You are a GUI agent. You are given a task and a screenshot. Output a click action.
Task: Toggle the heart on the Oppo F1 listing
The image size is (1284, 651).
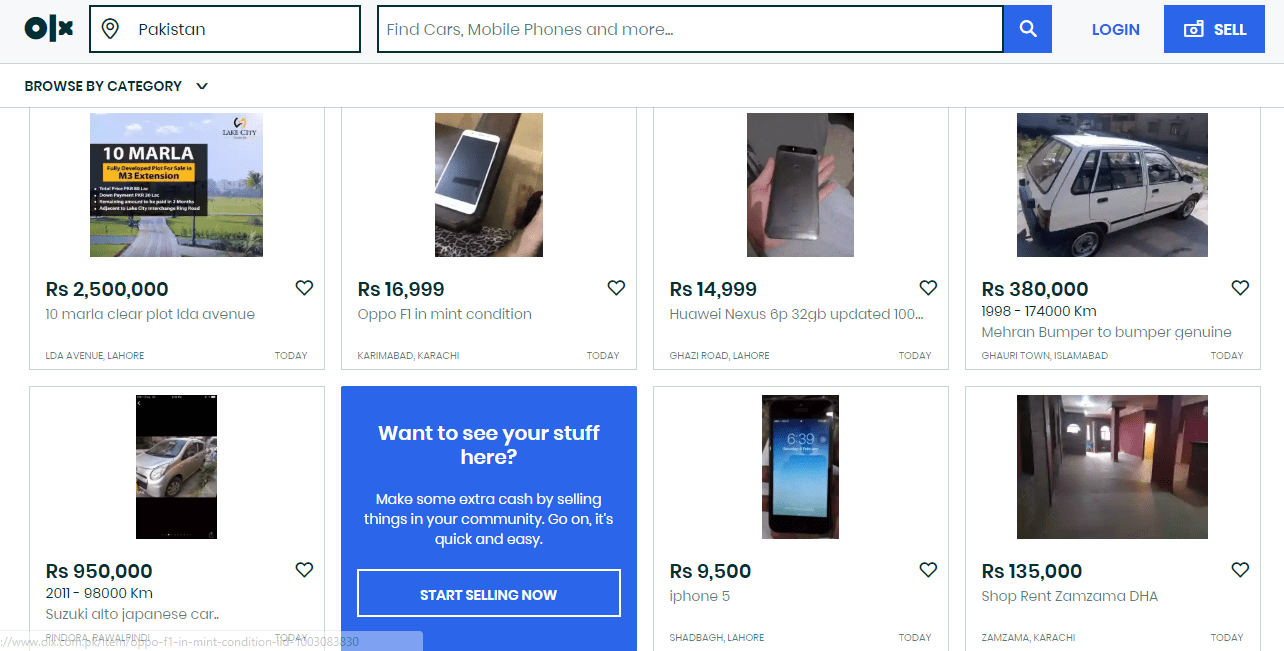(x=616, y=287)
